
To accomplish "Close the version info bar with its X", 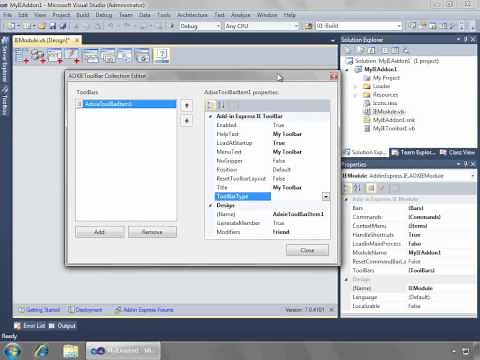I will 331,310.
